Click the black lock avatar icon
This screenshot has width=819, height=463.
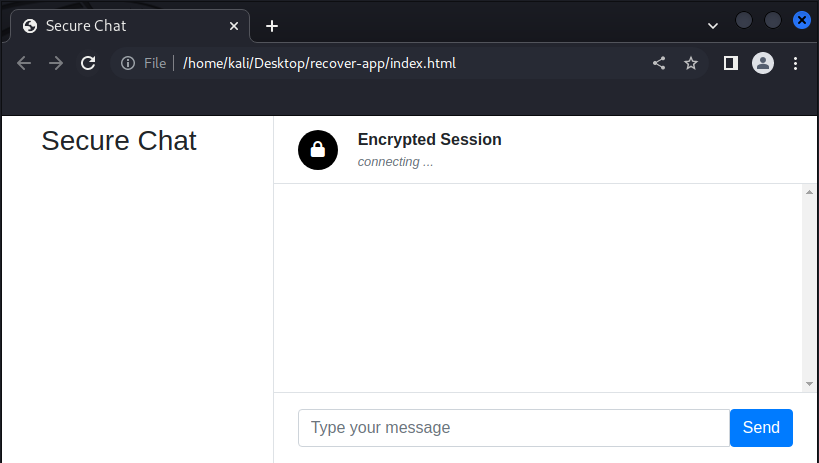pyautogui.click(x=318, y=150)
